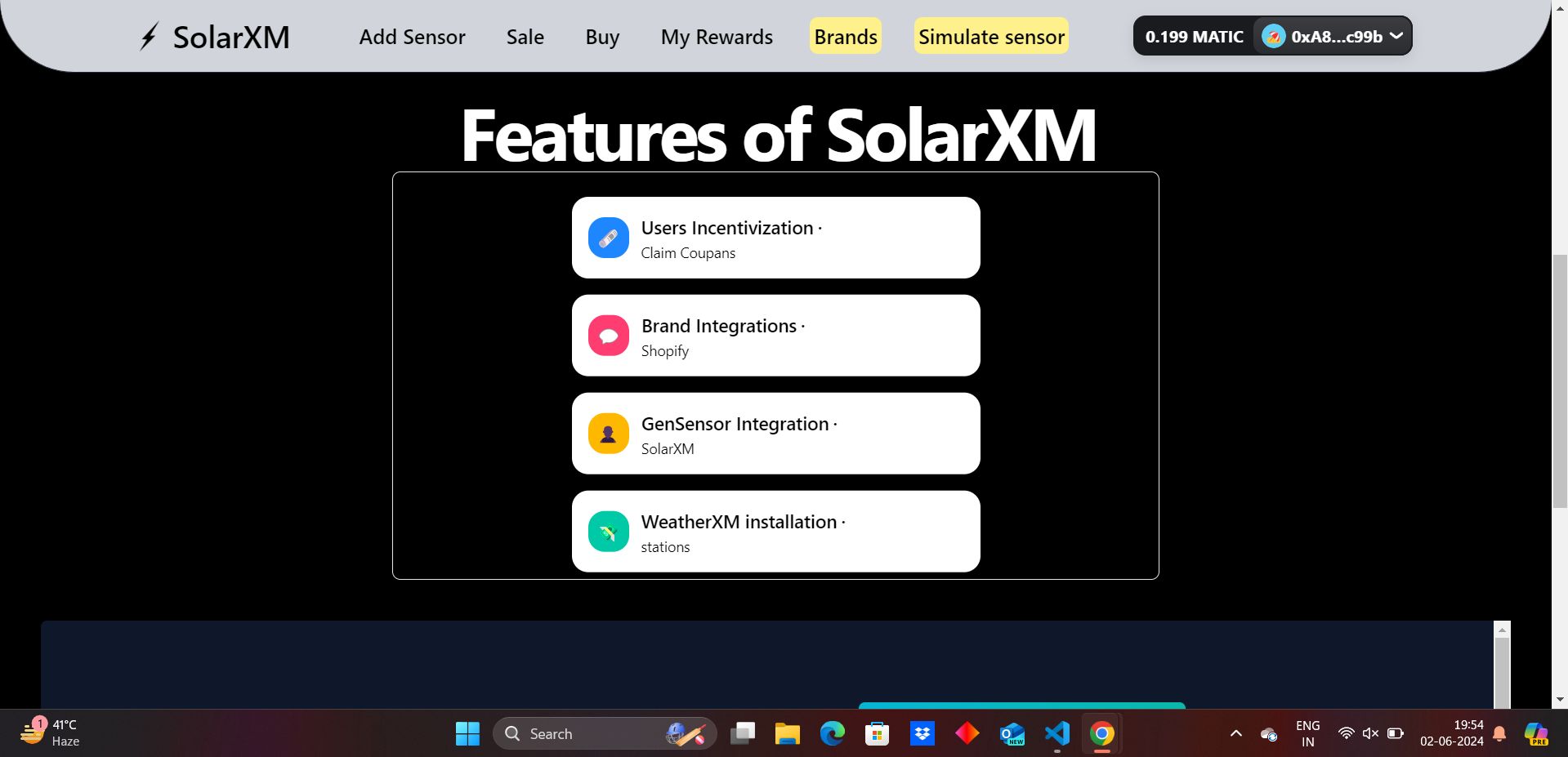This screenshot has width=1568, height=757.
Task: Click the battery status icon
Action: click(1396, 733)
